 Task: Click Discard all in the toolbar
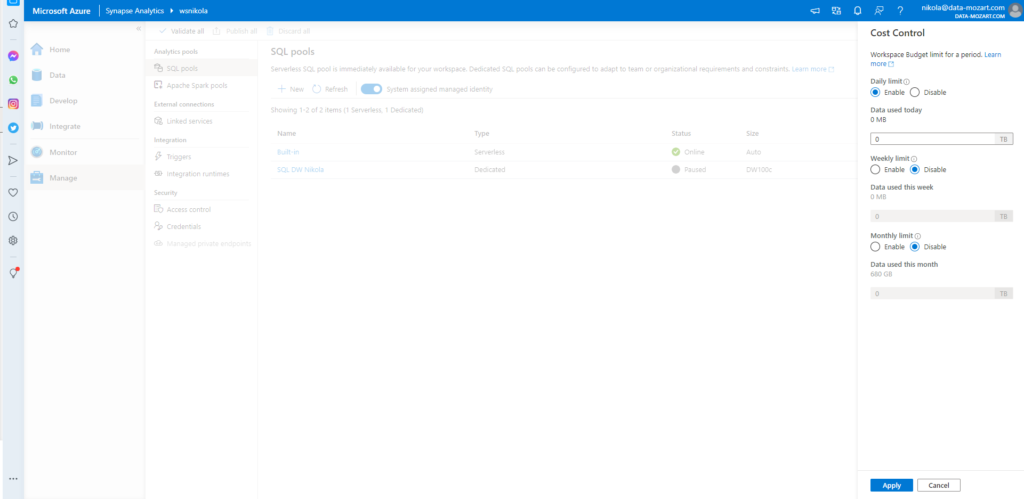pos(287,31)
